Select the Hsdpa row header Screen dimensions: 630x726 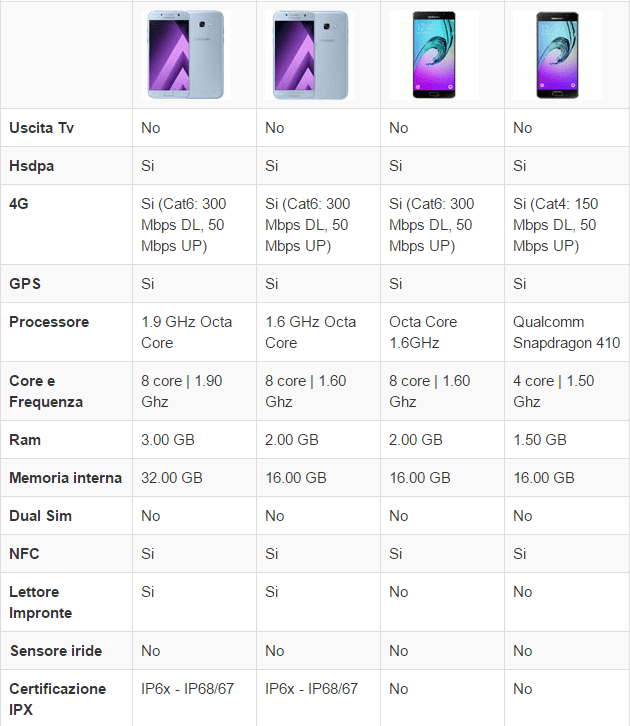32,166
